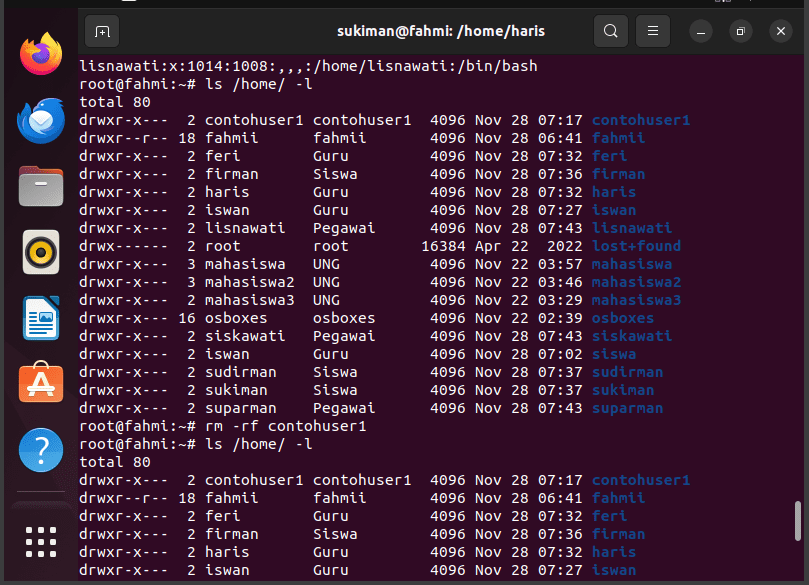Open the Files manager in the dock

tap(41, 186)
